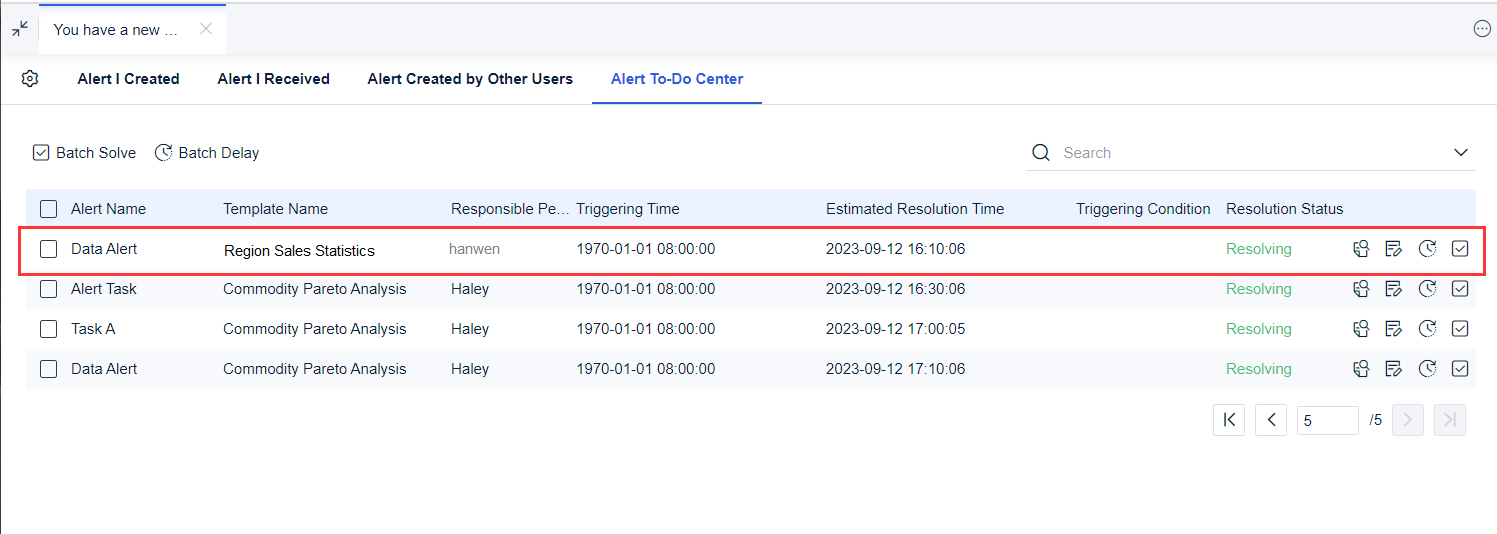1497x534 pixels.
Task: Open Alert Created by Other Users tab
Action: (470, 79)
